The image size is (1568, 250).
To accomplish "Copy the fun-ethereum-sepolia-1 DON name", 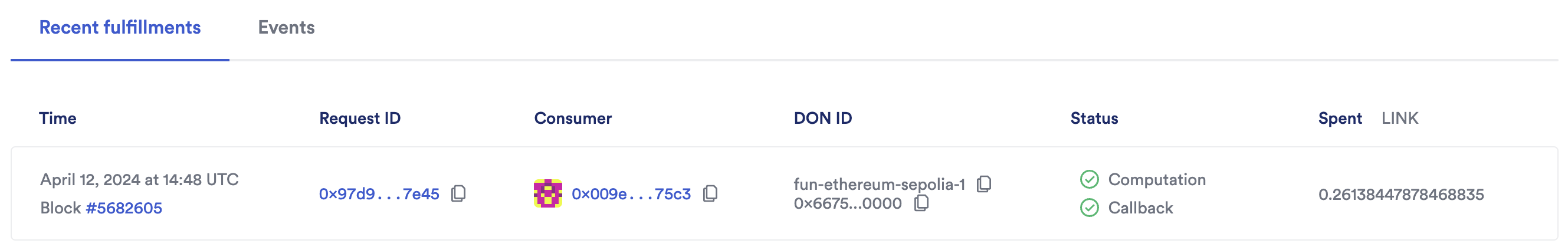I will pyautogui.click(x=983, y=184).
